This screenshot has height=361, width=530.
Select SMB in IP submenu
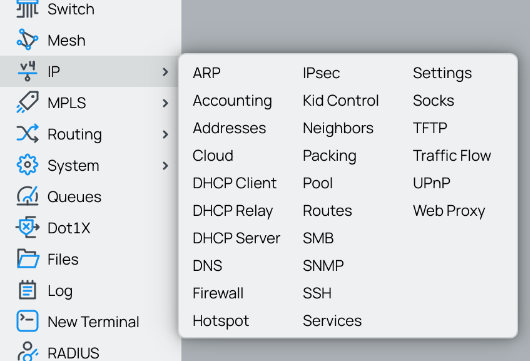318,238
